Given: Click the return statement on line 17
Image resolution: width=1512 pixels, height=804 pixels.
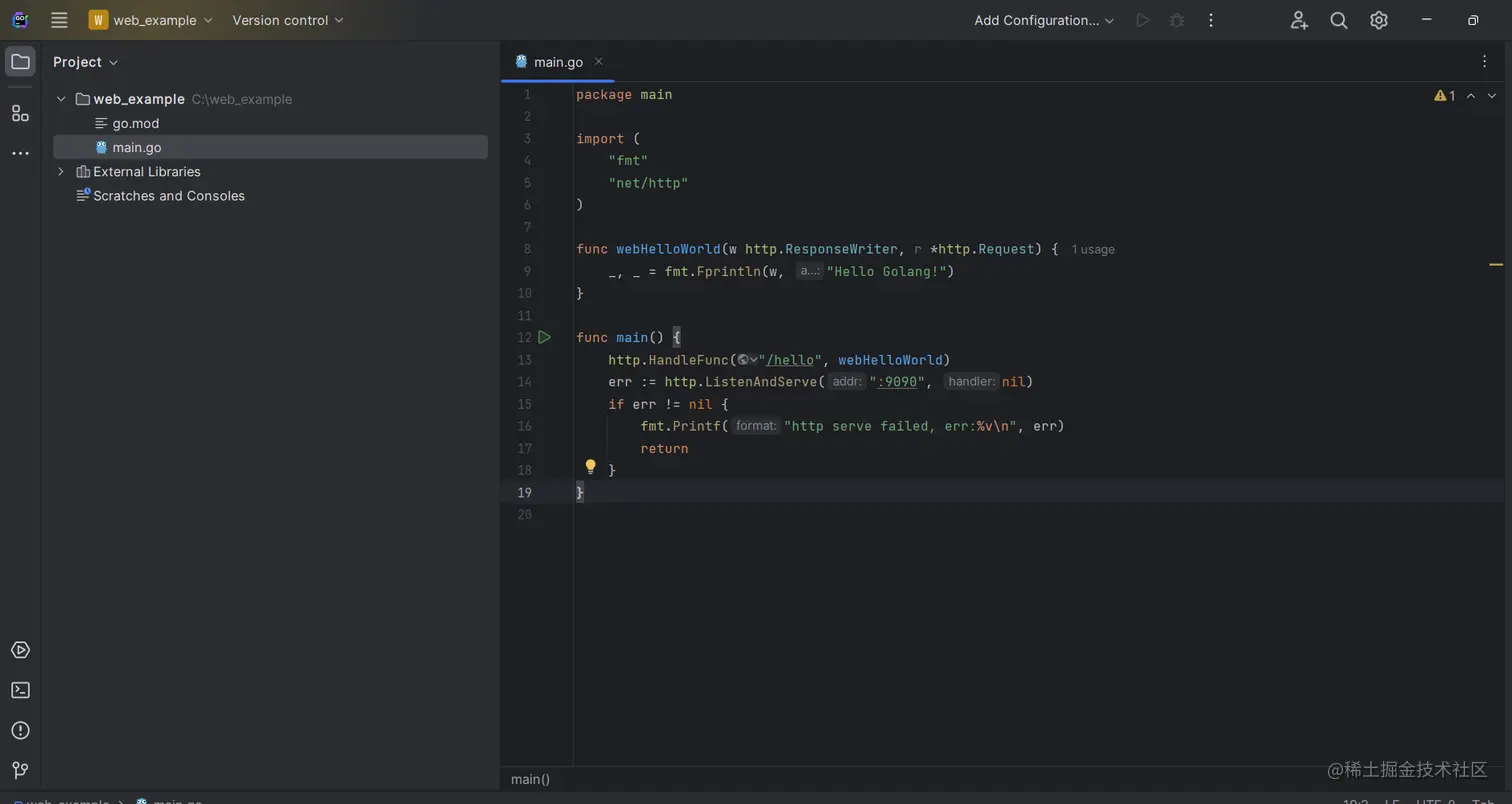Looking at the screenshot, I should (664, 449).
